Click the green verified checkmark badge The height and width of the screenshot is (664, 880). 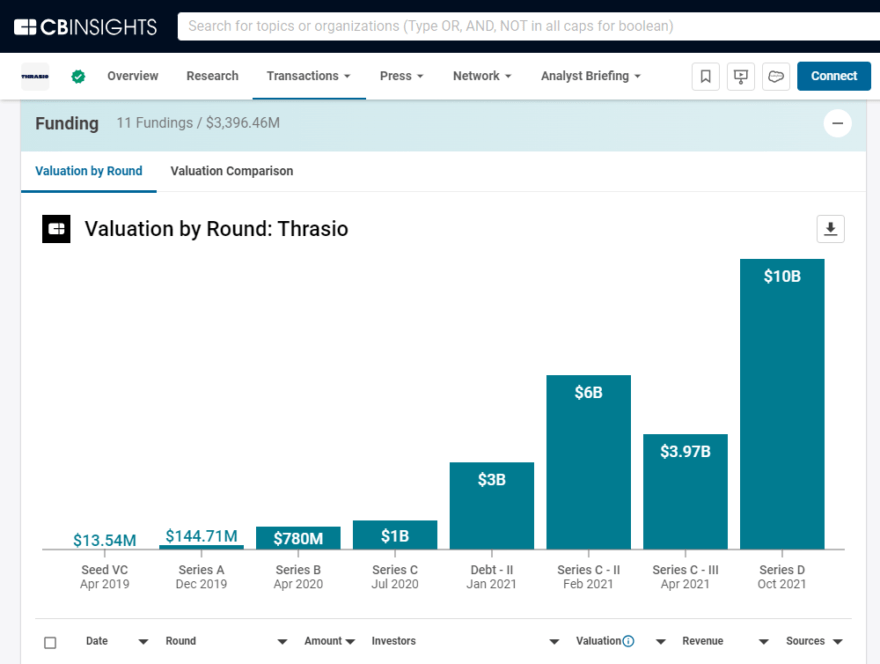[x=77, y=76]
